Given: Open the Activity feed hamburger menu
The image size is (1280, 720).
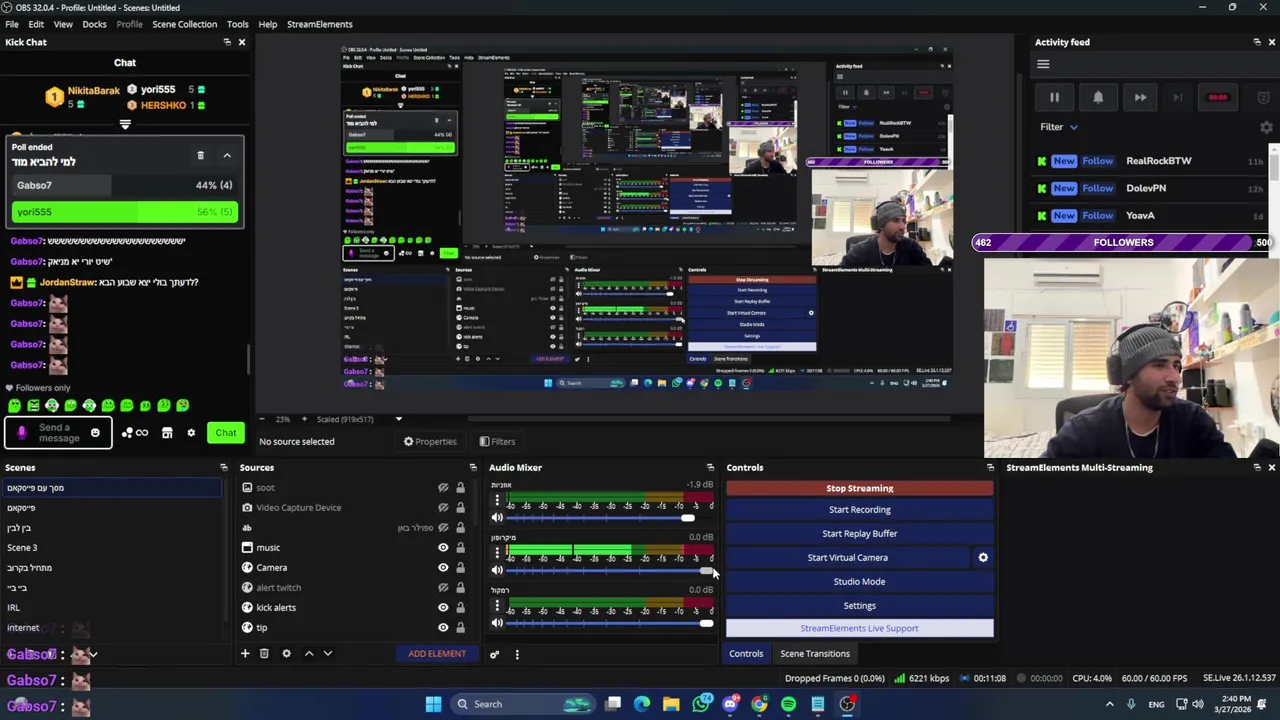Looking at the screenshot, I should [x=1043, y=65].
